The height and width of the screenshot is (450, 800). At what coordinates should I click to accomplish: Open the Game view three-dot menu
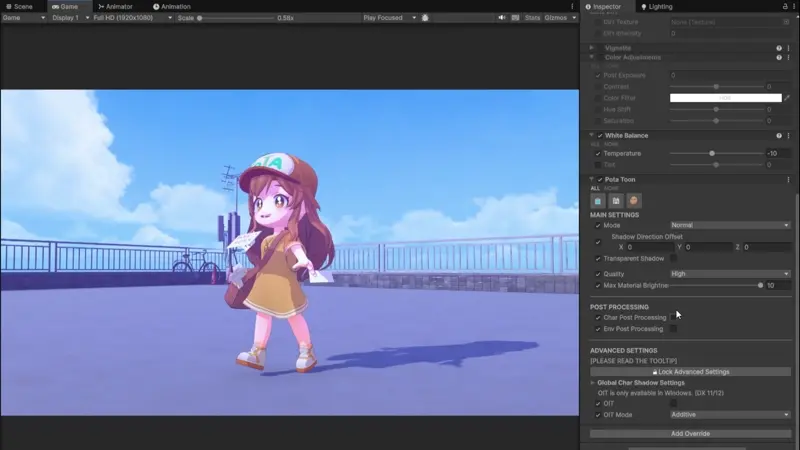pos(572,7)
